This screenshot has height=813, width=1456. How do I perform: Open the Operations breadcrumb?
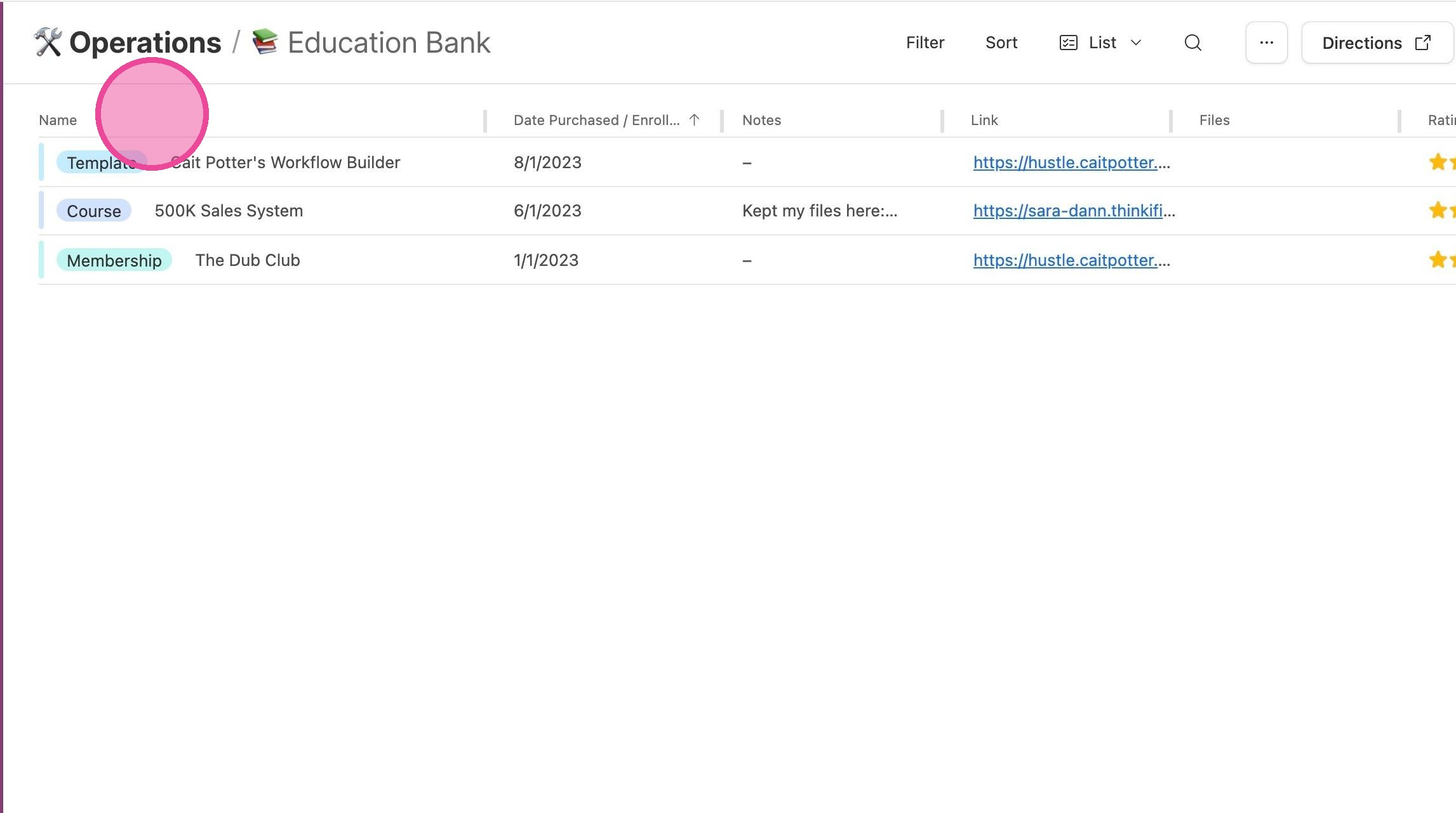pos(145,43)
